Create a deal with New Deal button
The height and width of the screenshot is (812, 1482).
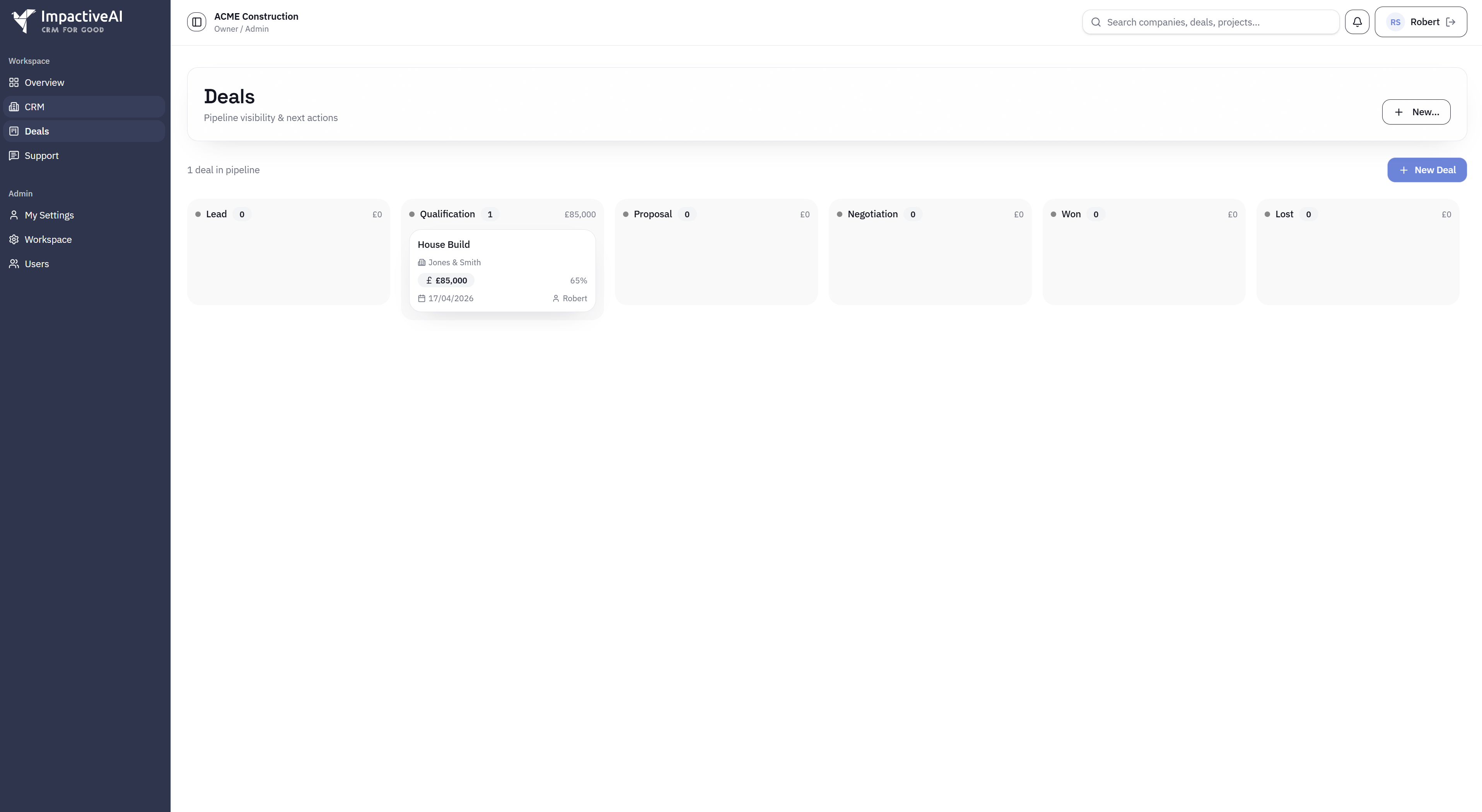1427,170
